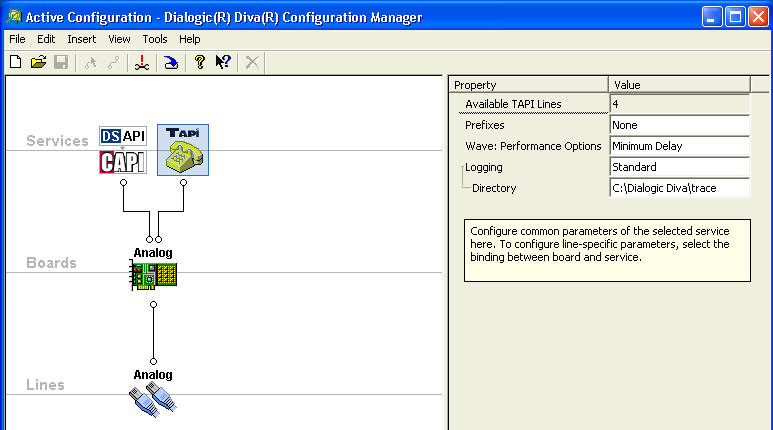This screenshot has height=430, width=773.
Task: Select the Analog line cable plugs icon
Action: 153,400
